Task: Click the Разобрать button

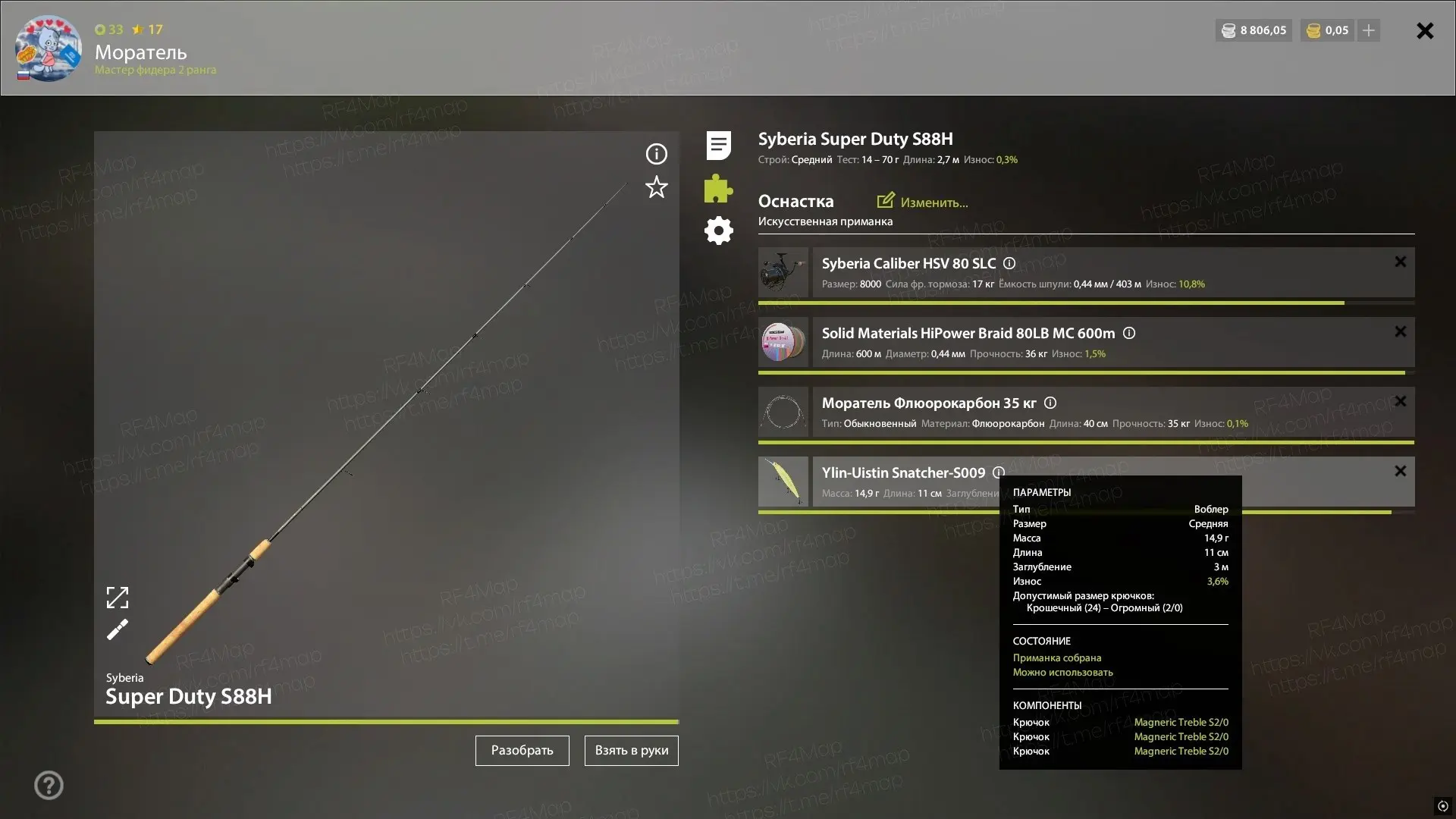Action: 522,750
